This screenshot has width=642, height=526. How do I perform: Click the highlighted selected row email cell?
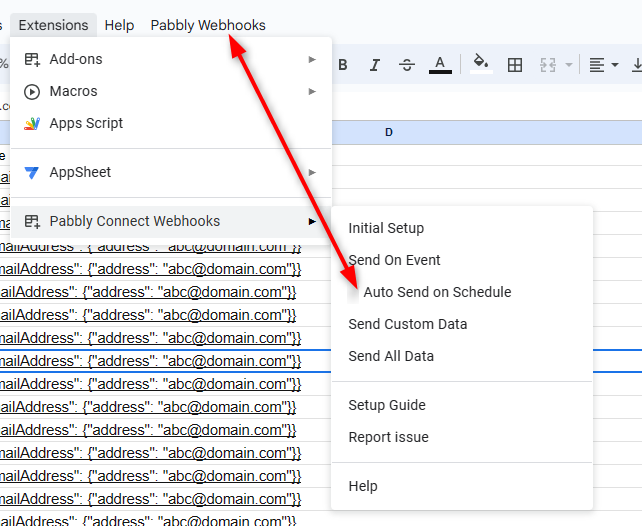pyautogui.click(x=165, y=361)
